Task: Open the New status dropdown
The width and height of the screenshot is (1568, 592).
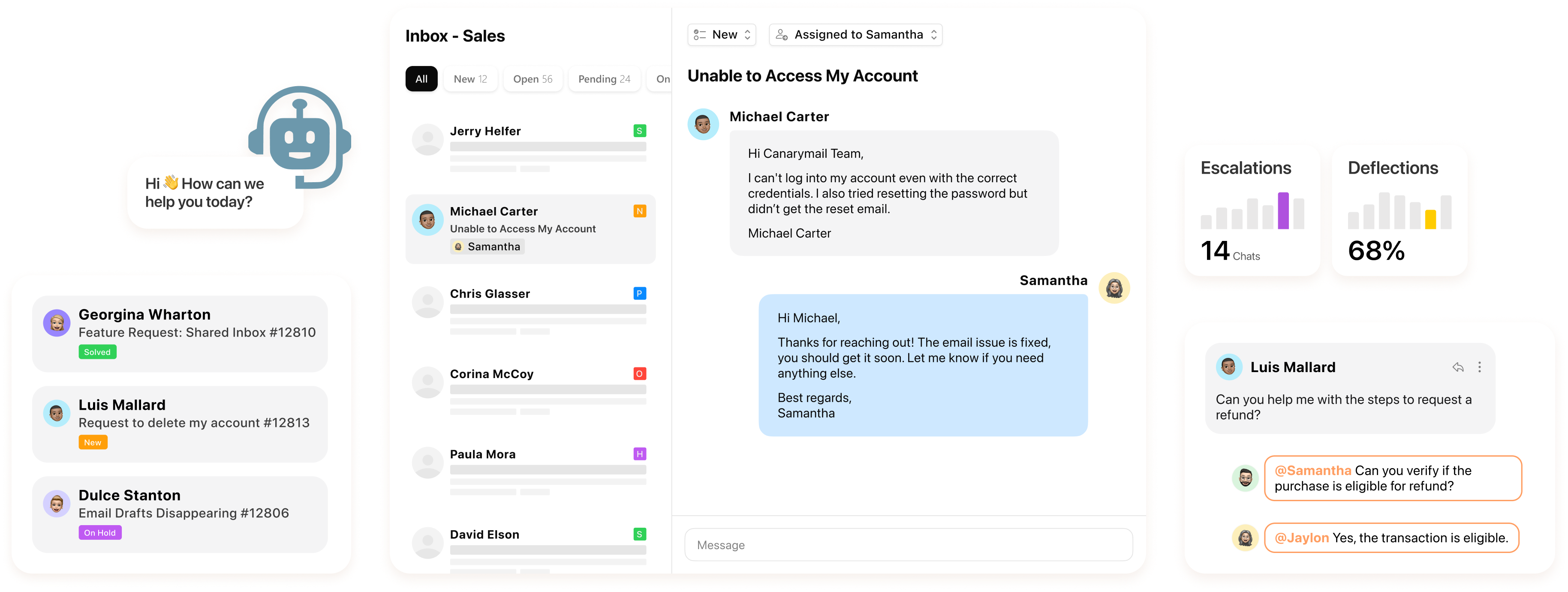Action: (x=721, y=35)
